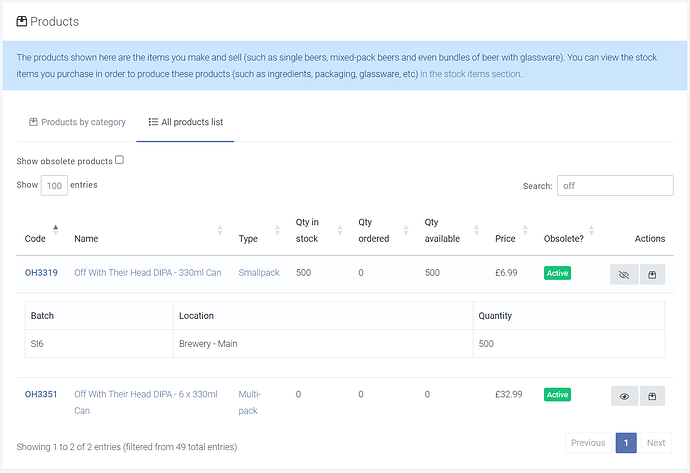
Task: Sort by Qty in stock column
Action: 307,231
